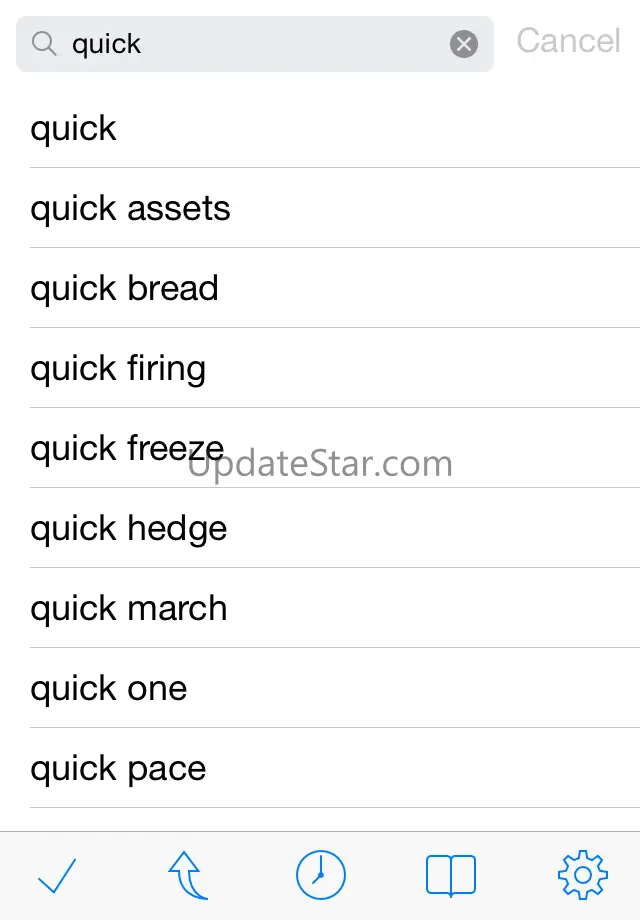The height and width of the screenshot is (920, 640).
Task: Tap the magnifying glass search icon
Action: tap(44, 44)
